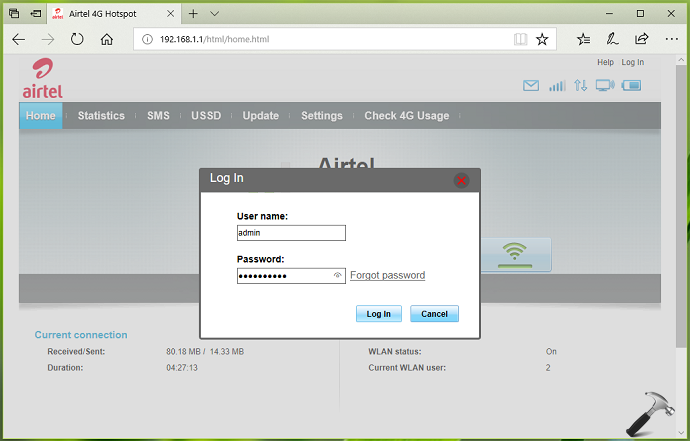Click the Help link at top
The height and width of the screenshot is (441, 690).
click(605, 62)
